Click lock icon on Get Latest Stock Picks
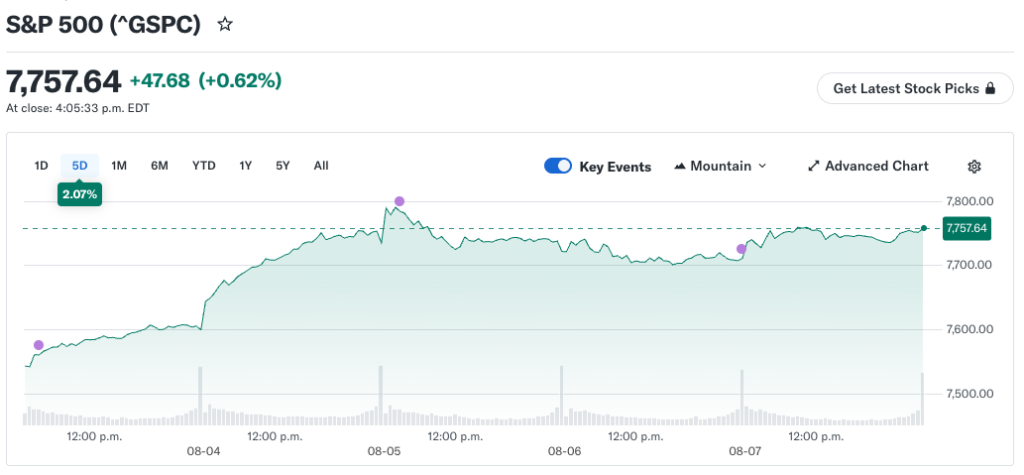The width and height of the screenshot is (1024, 475). tap(990, 88)
